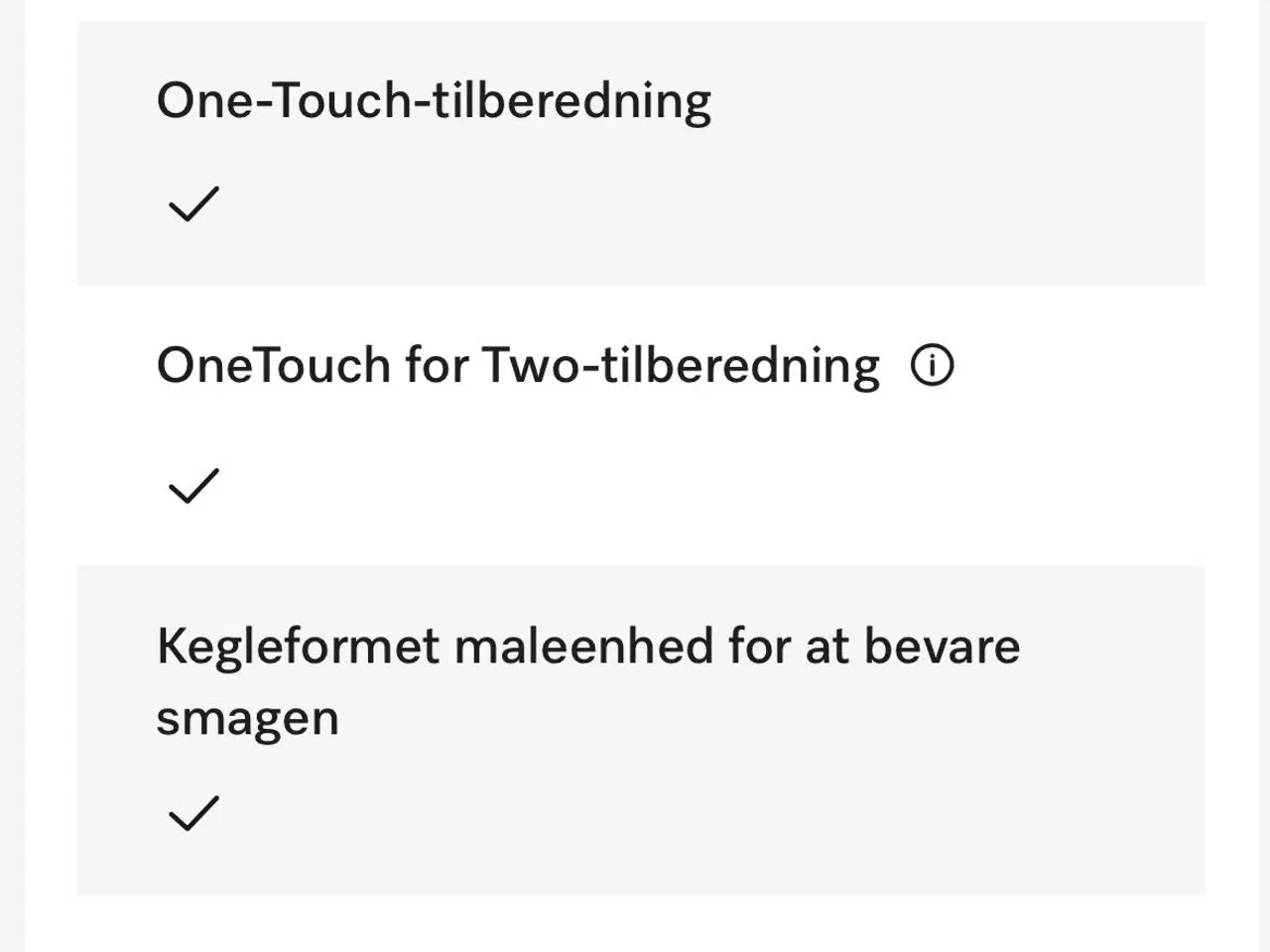
Task: Select the One-Touch-tilberedning heading
Action: [x=434, y=101]
